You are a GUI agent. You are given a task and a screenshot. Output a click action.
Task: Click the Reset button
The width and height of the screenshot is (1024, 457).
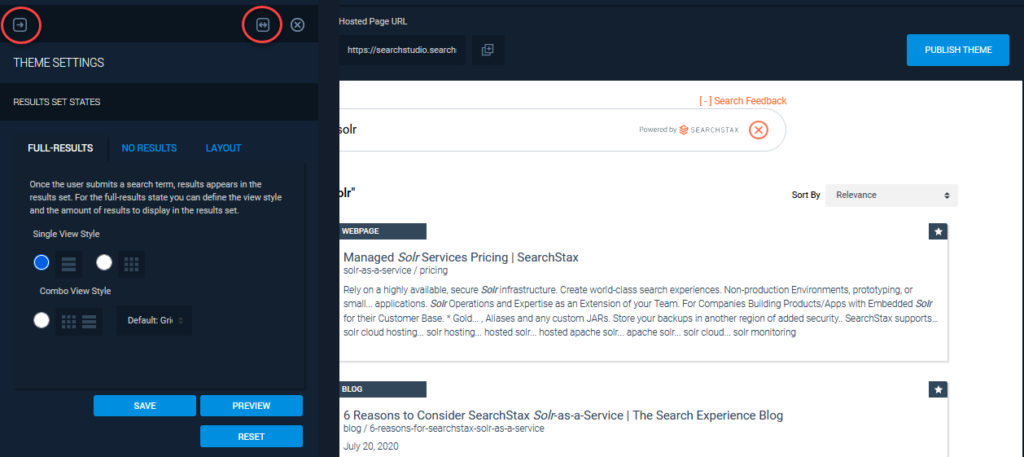251,436
